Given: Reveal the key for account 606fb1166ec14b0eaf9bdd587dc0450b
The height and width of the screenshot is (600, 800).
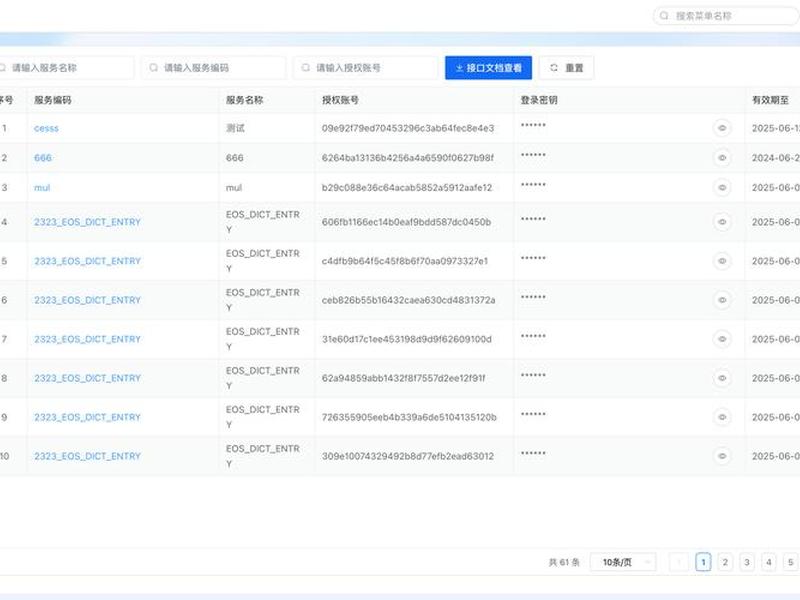Looking at the screenshot, I should point(722,222).
